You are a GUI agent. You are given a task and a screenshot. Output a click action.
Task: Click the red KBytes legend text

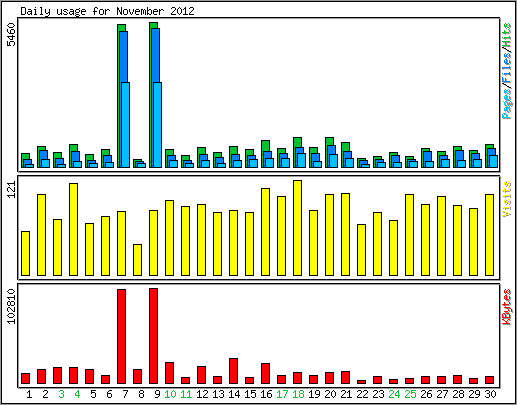507,307
